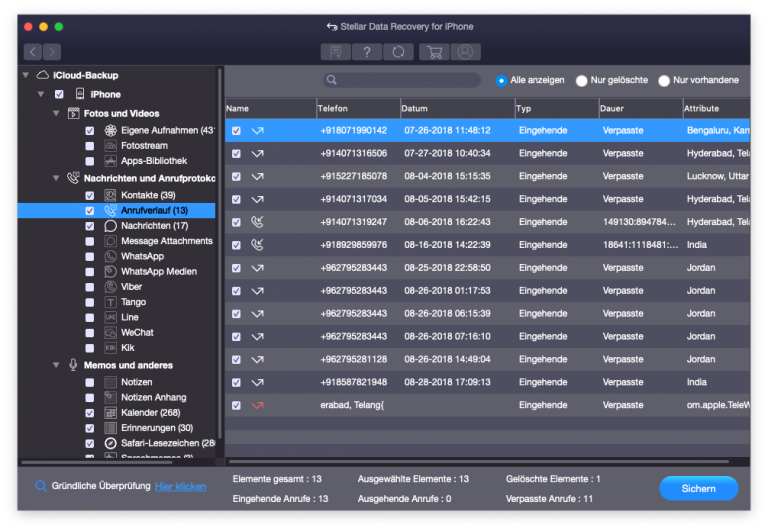Click the Kalender calendar icon

(x=111, y=412)
